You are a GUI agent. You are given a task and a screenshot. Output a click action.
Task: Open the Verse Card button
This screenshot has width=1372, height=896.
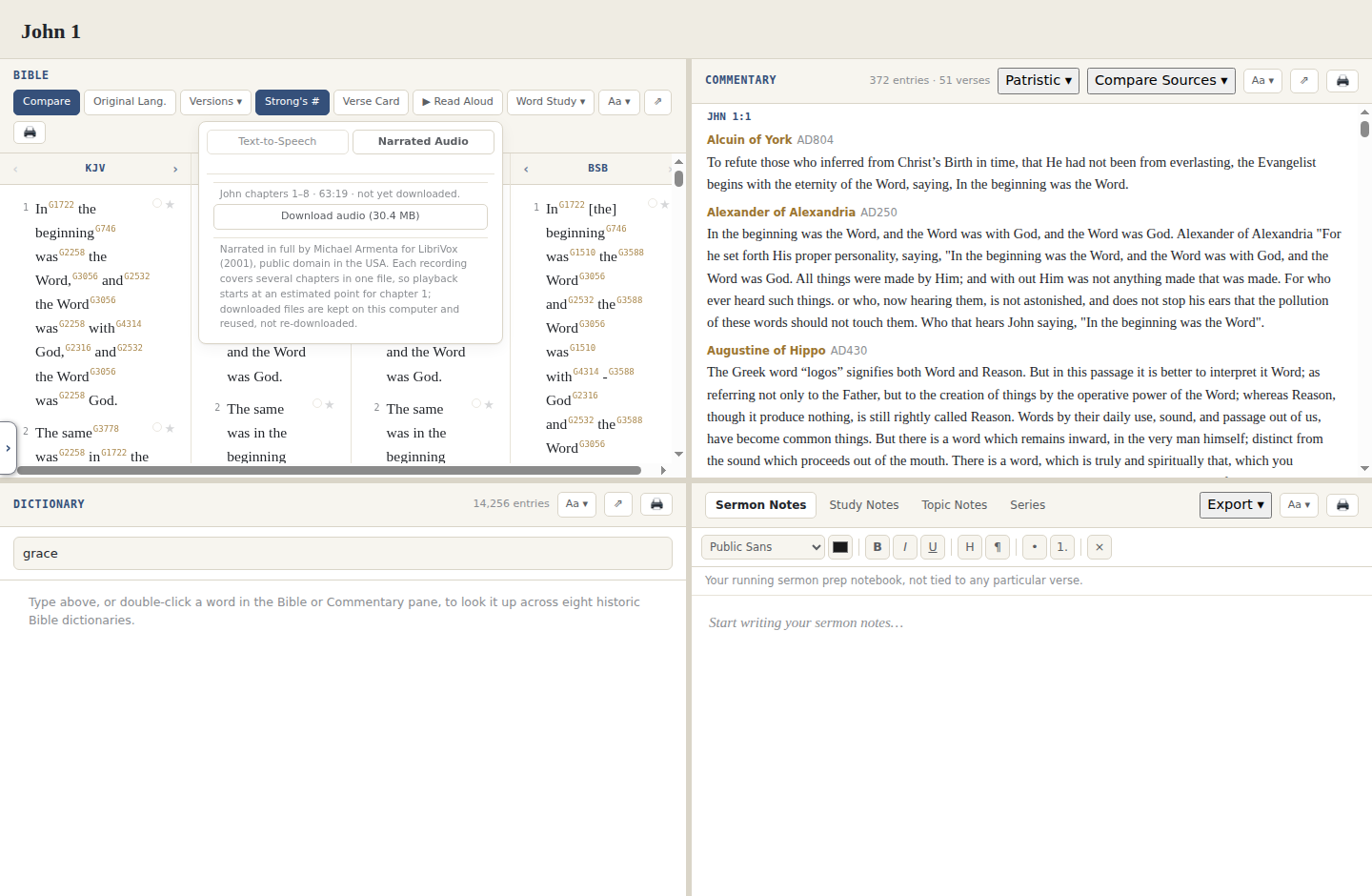click(372, 102)
